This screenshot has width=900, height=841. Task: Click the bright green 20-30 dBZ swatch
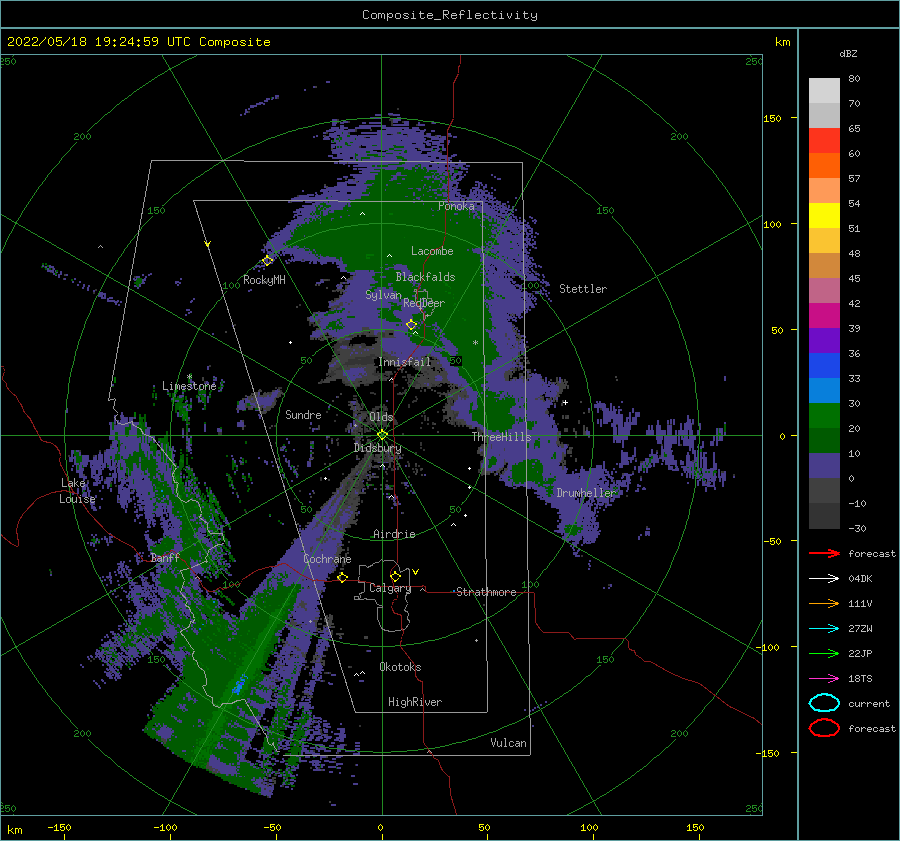pyautogui.click(x=824, y=416)
